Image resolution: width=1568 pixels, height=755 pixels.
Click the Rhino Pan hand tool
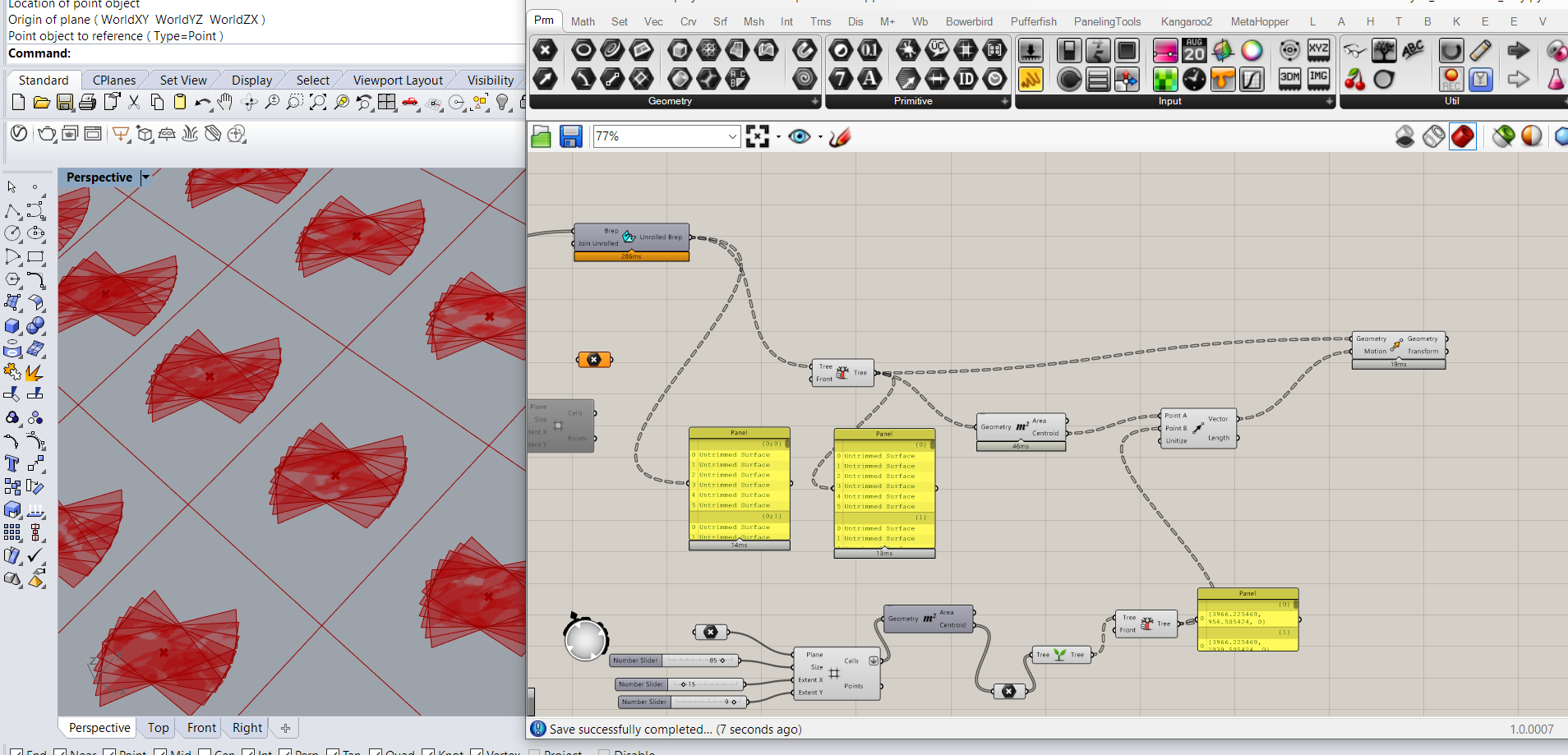[225, 103]
